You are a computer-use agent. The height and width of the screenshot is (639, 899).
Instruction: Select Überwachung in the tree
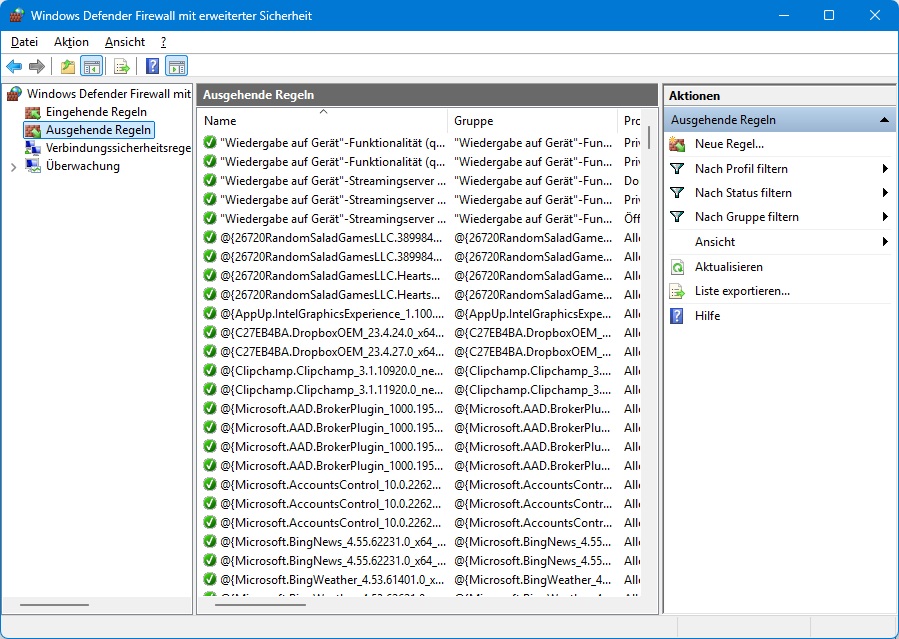[x=83, y=166]
